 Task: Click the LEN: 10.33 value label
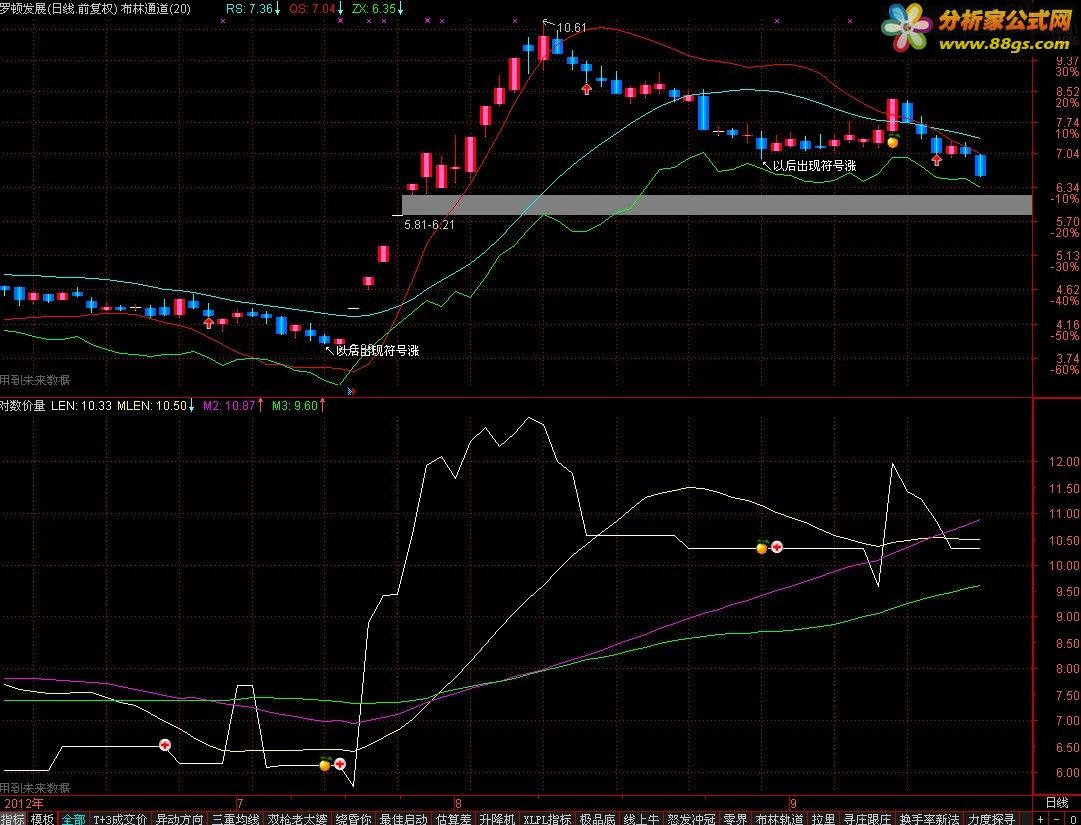(81, 405)
